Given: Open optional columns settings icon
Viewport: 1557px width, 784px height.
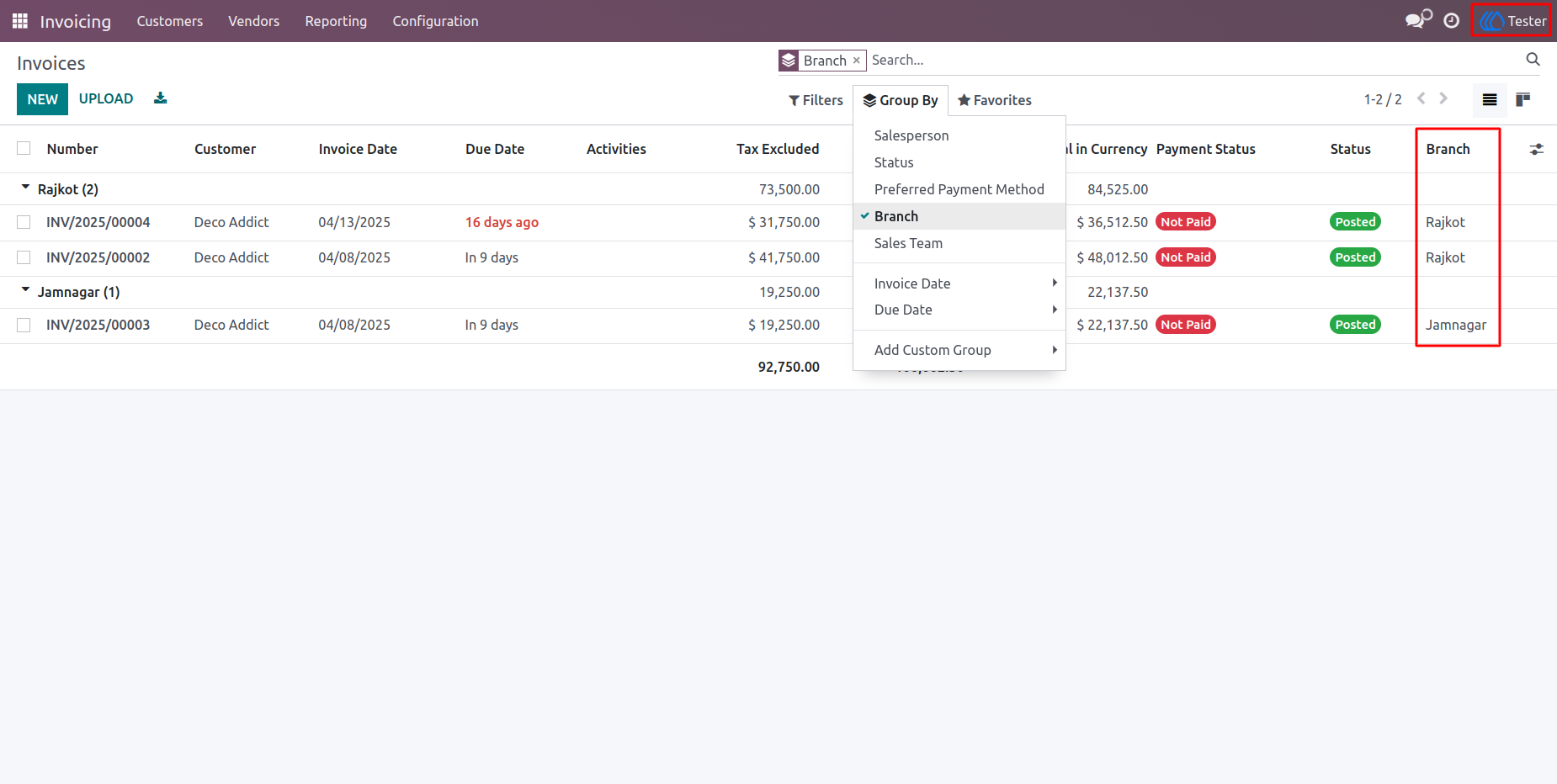Looking at the screenshot, I should click(1536, 149).
